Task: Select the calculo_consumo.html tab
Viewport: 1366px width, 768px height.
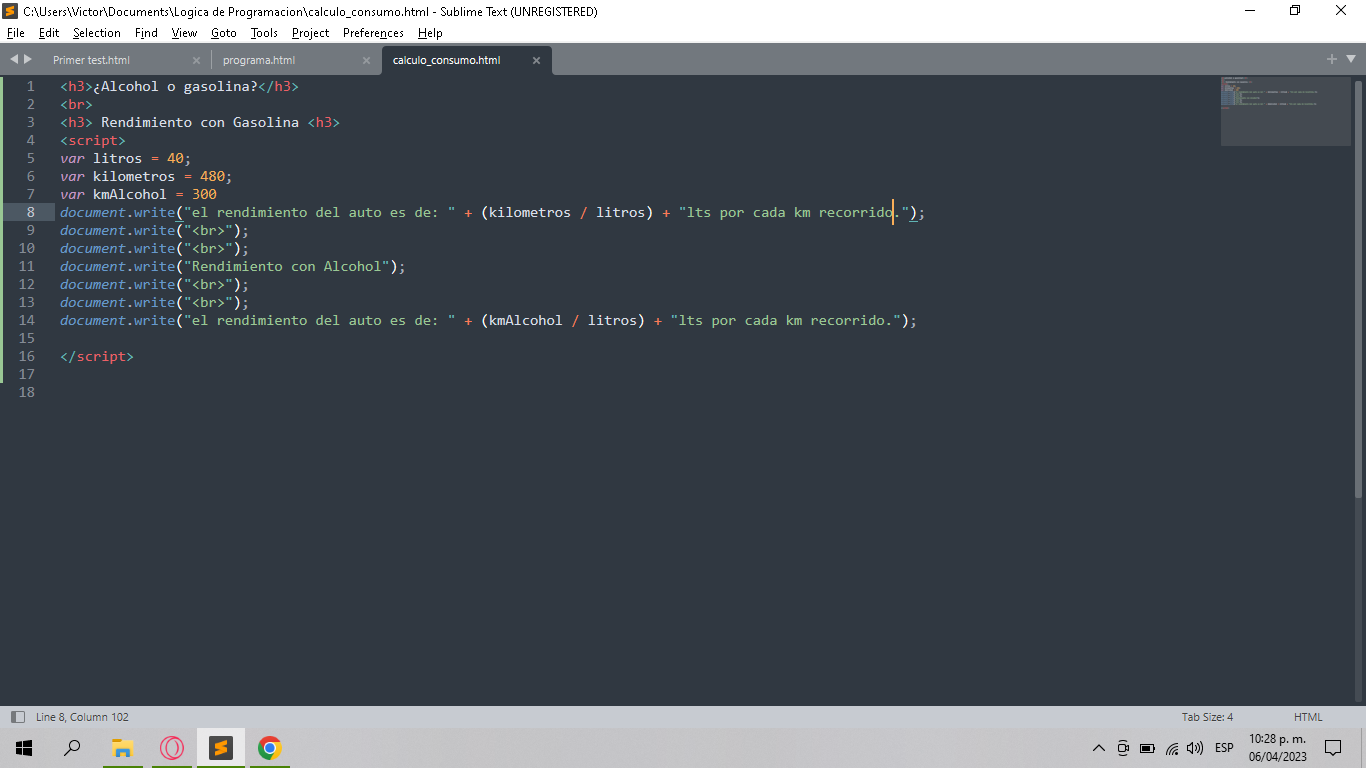Action: pos(446,60)
